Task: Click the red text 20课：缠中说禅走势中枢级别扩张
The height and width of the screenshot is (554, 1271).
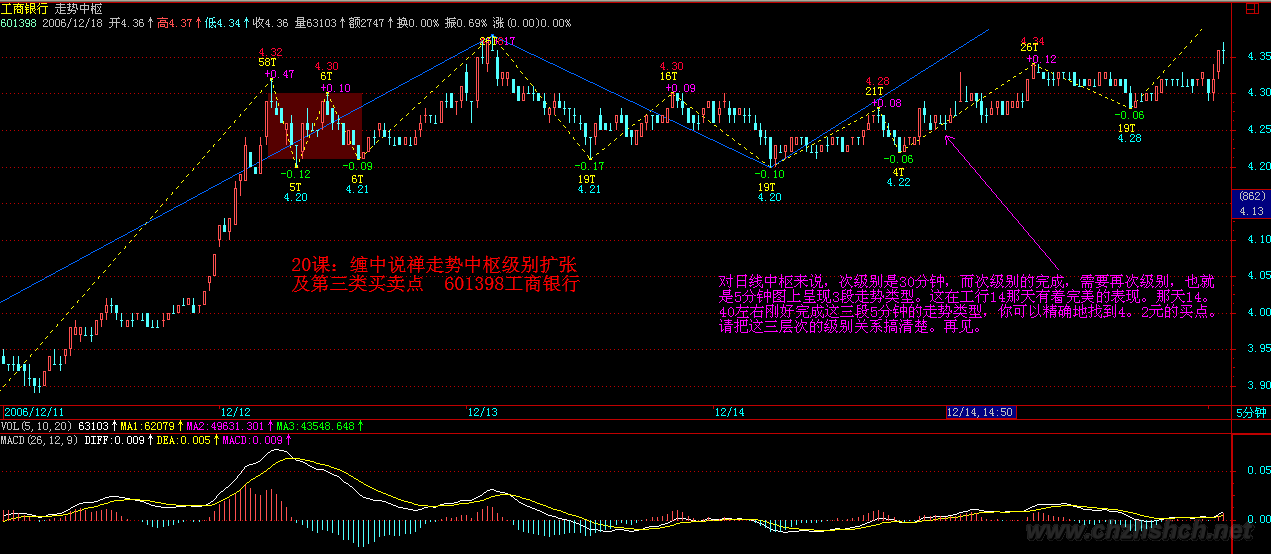Action: [434, 265]
